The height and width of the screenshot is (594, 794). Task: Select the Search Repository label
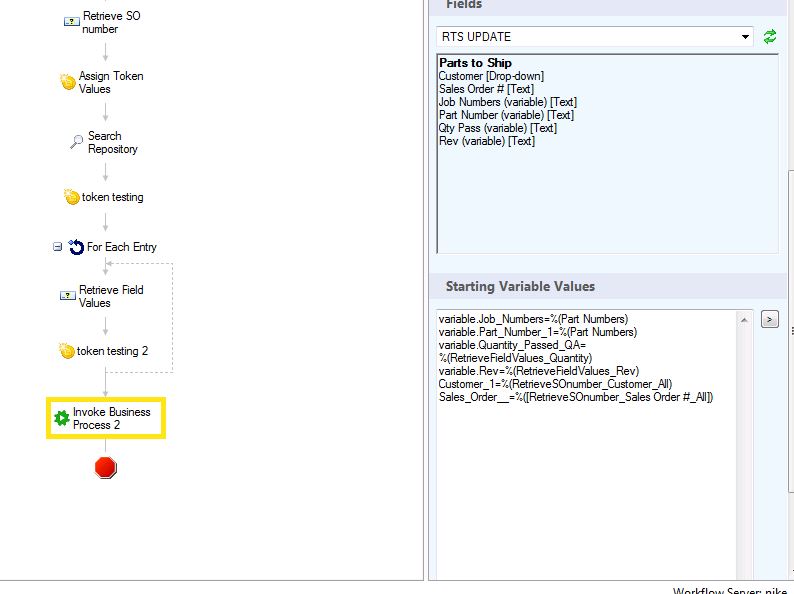point(112,142)
